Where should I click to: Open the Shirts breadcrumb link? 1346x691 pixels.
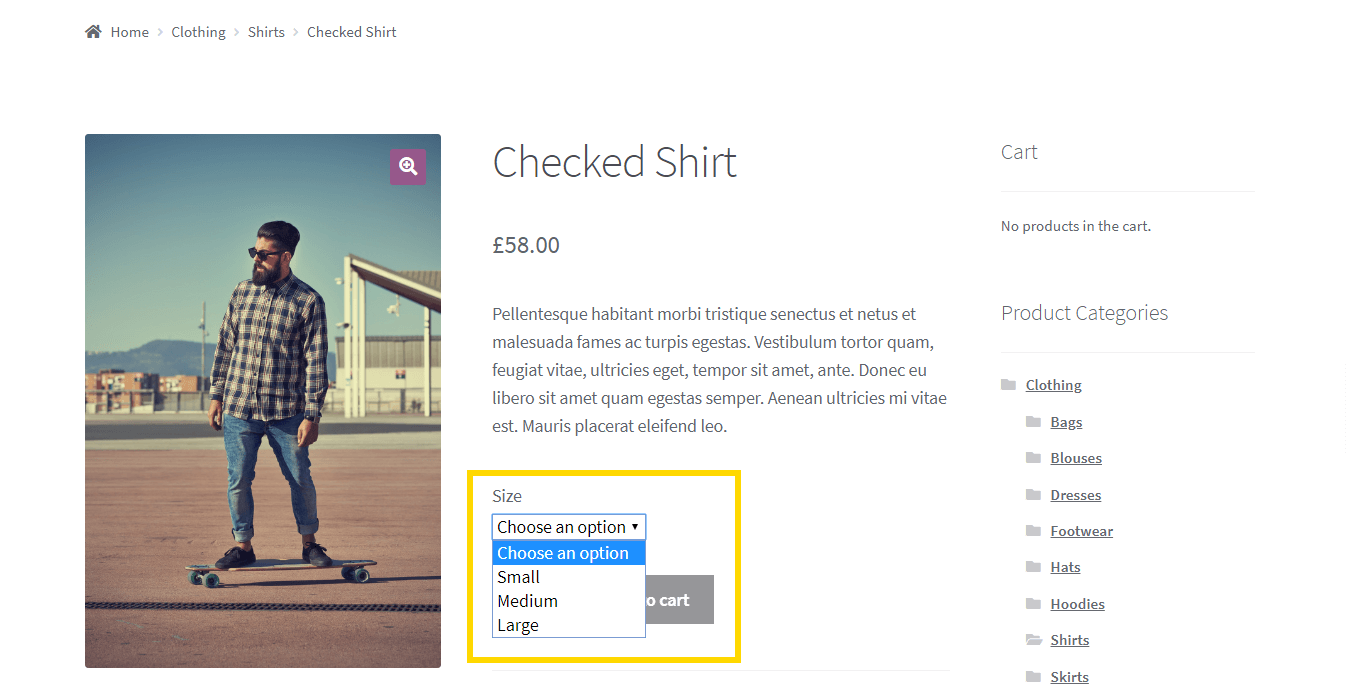pyautogui.click(x=266, y=31)
